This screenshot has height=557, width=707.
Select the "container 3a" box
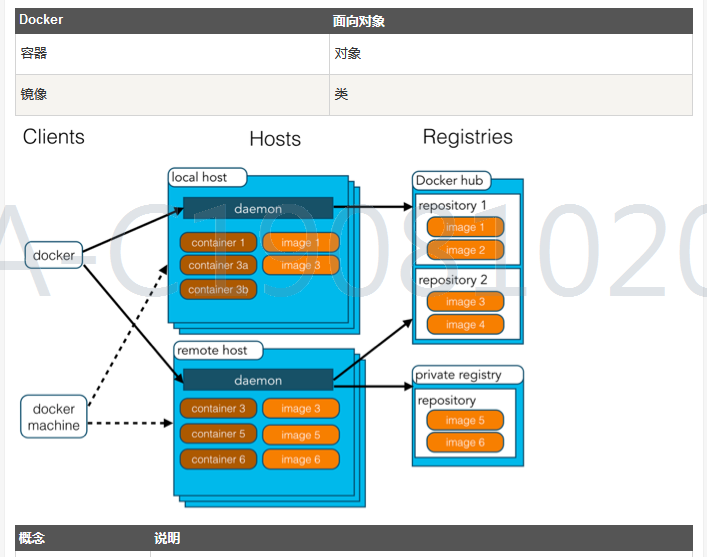218,265
